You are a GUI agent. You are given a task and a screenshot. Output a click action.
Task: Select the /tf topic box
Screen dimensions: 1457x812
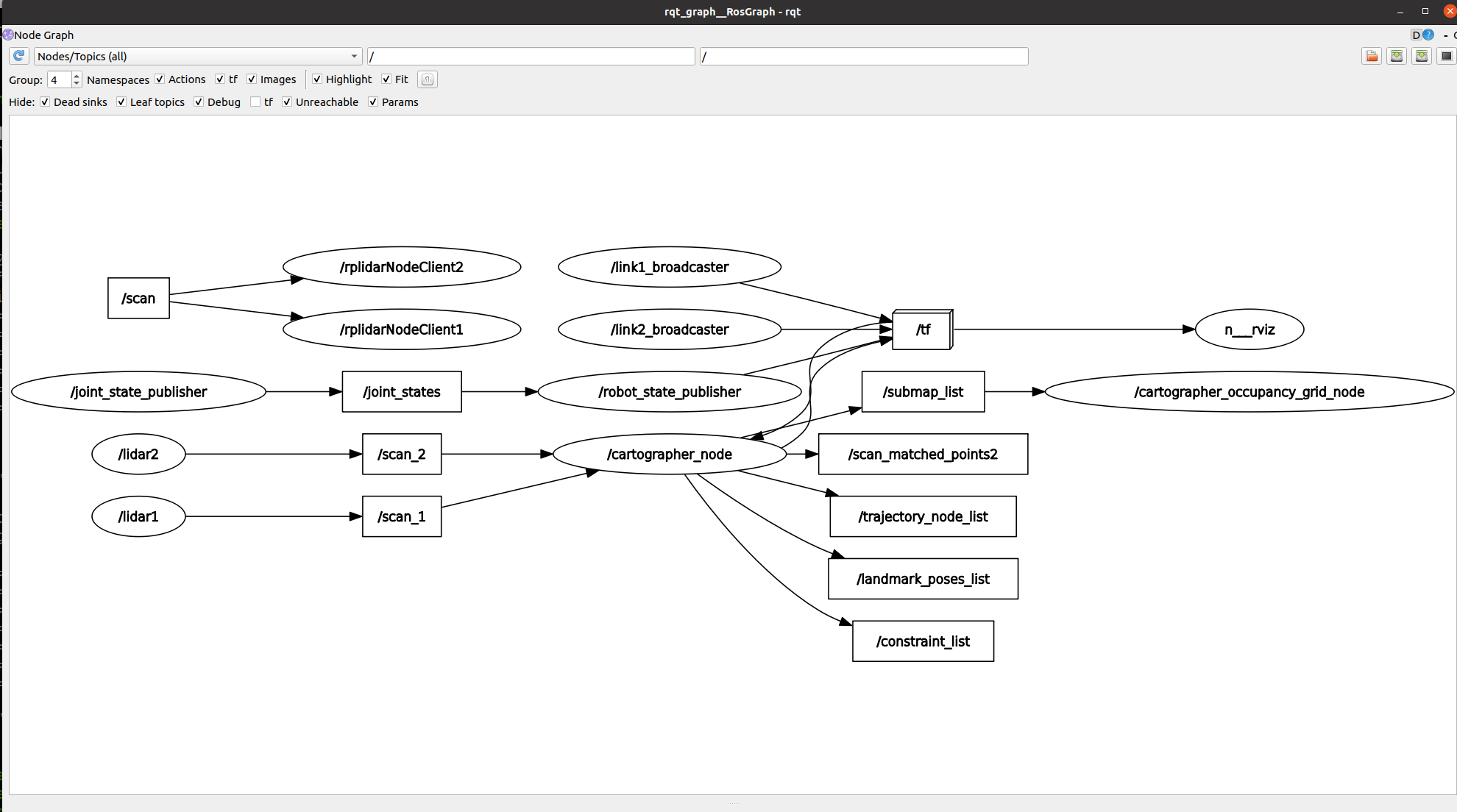[x=923, y=330]
